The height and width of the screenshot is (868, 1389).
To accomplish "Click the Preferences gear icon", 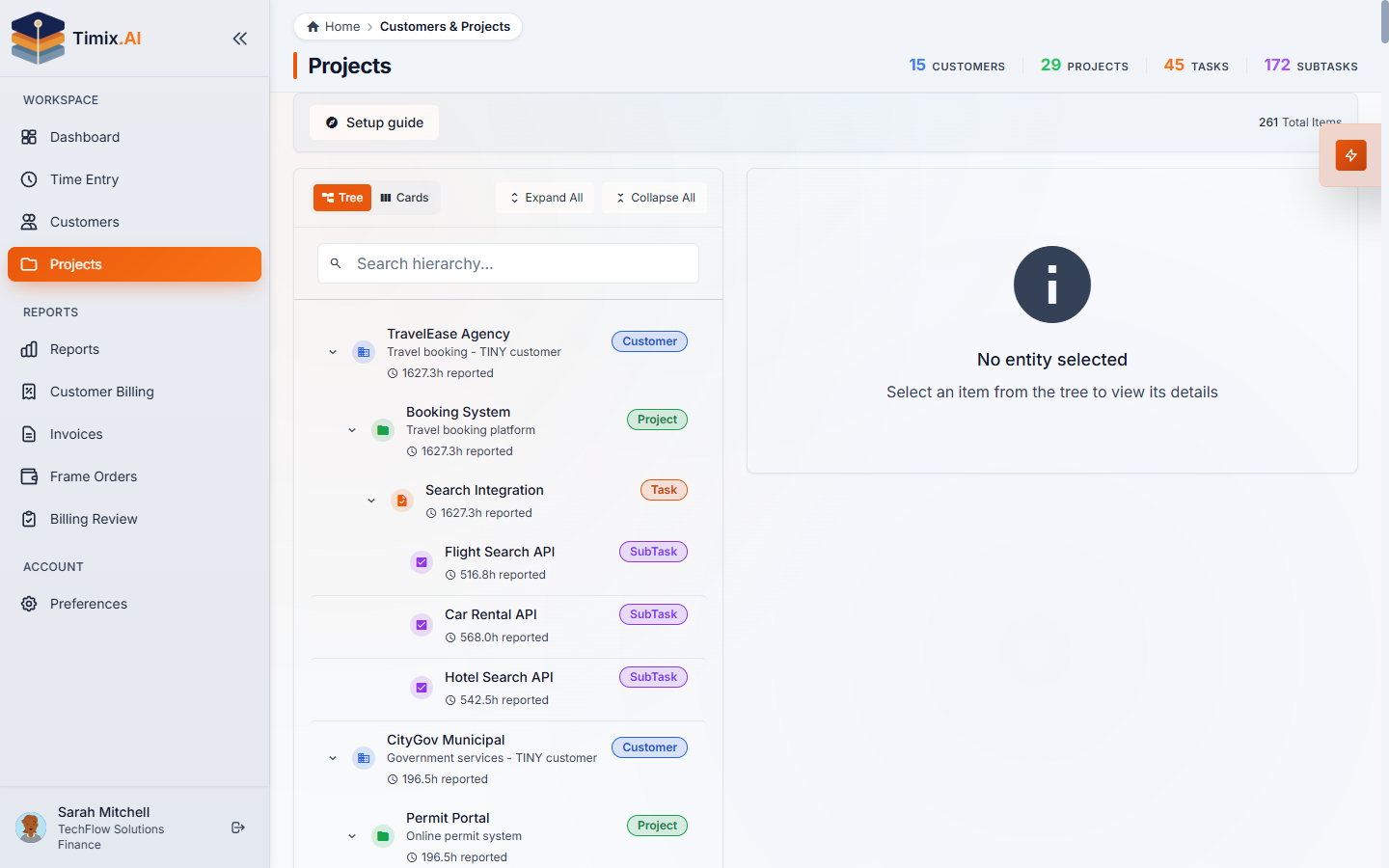I will [x=29, y=604].
